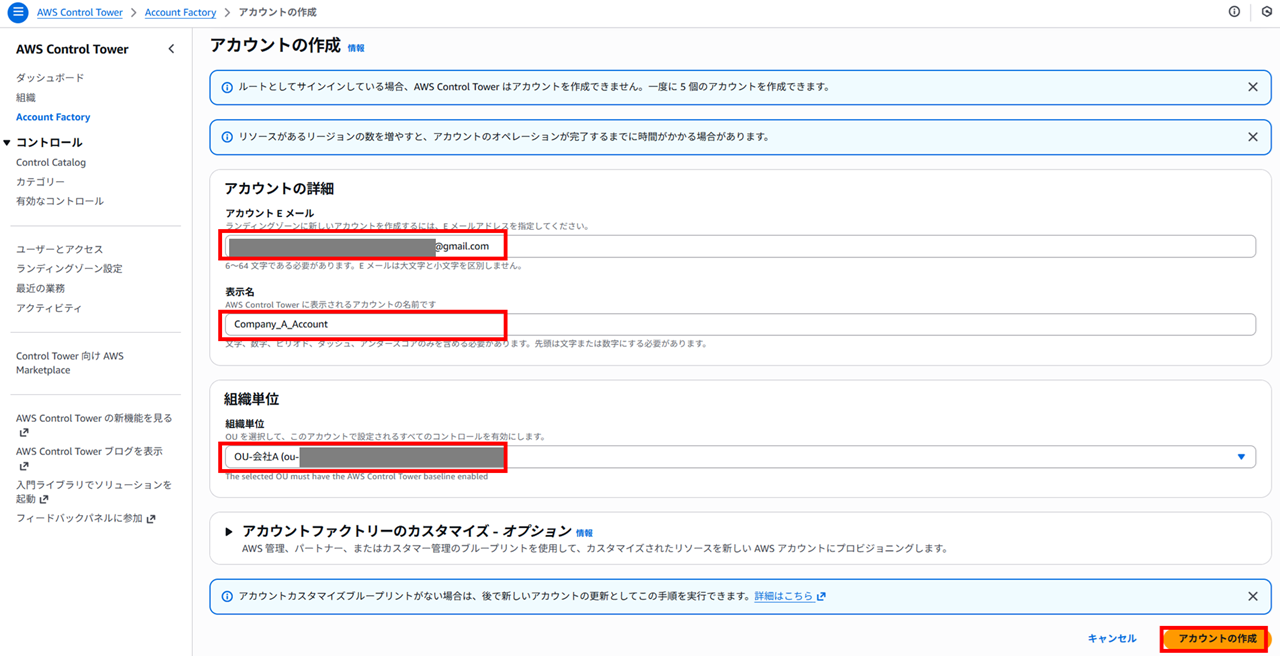
Task: Click the アカウントの作成 button
Action: click(x=1215, y=638)
